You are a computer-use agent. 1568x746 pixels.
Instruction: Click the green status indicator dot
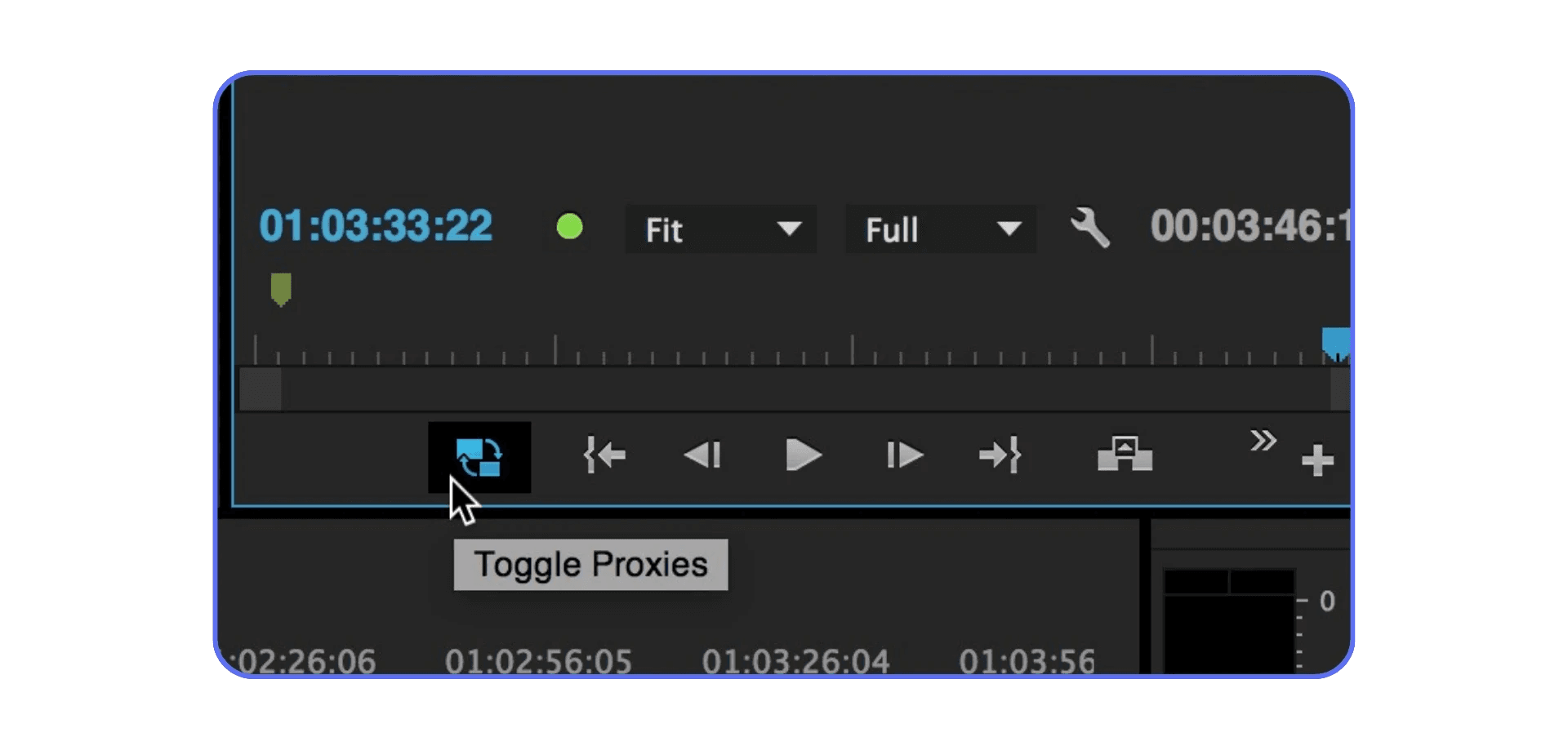[x=569, y=226]
